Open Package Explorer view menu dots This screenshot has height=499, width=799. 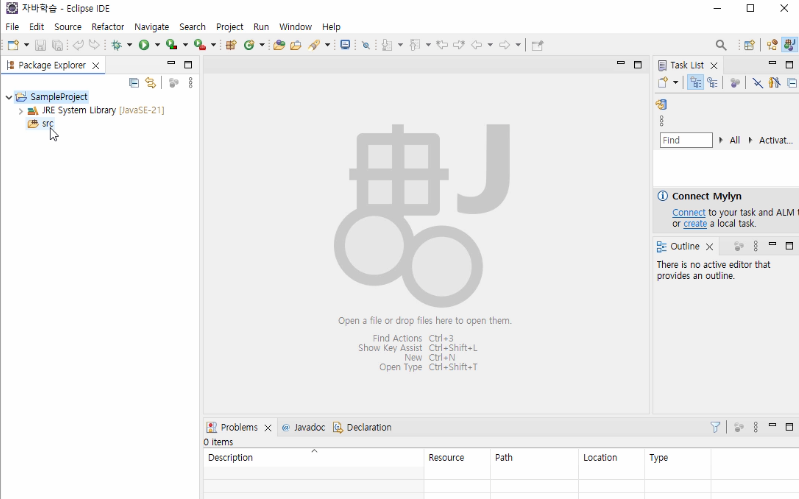click(x=191, y=83)
